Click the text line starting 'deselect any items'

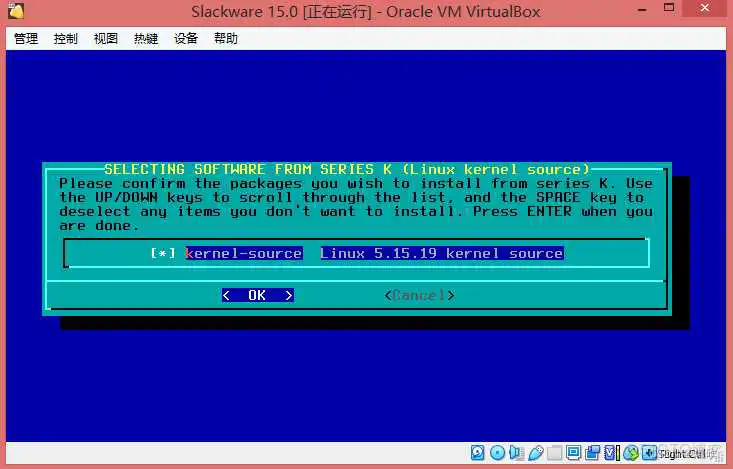point(356,211)
